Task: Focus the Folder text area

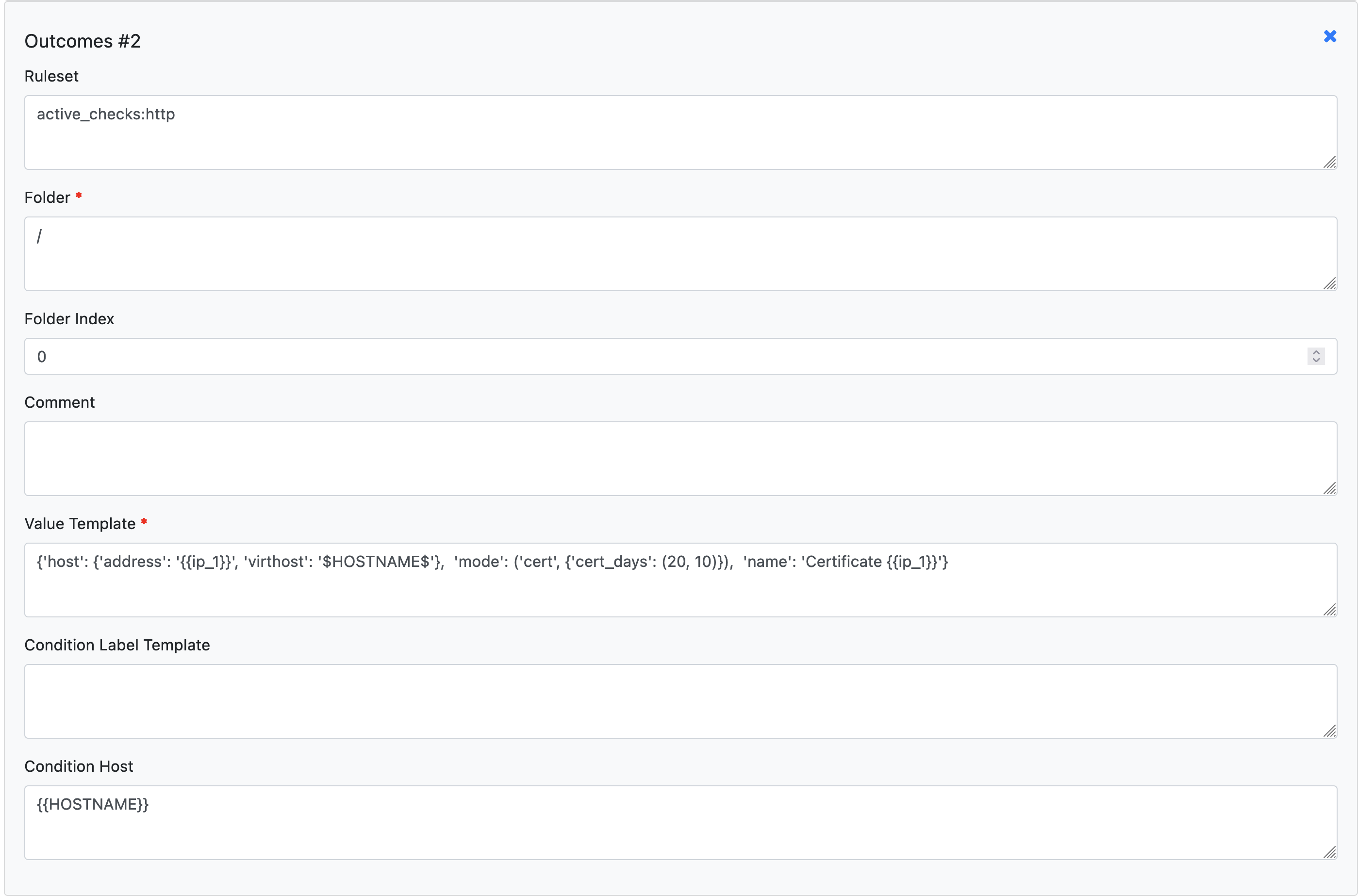Action: pos(680,254)
